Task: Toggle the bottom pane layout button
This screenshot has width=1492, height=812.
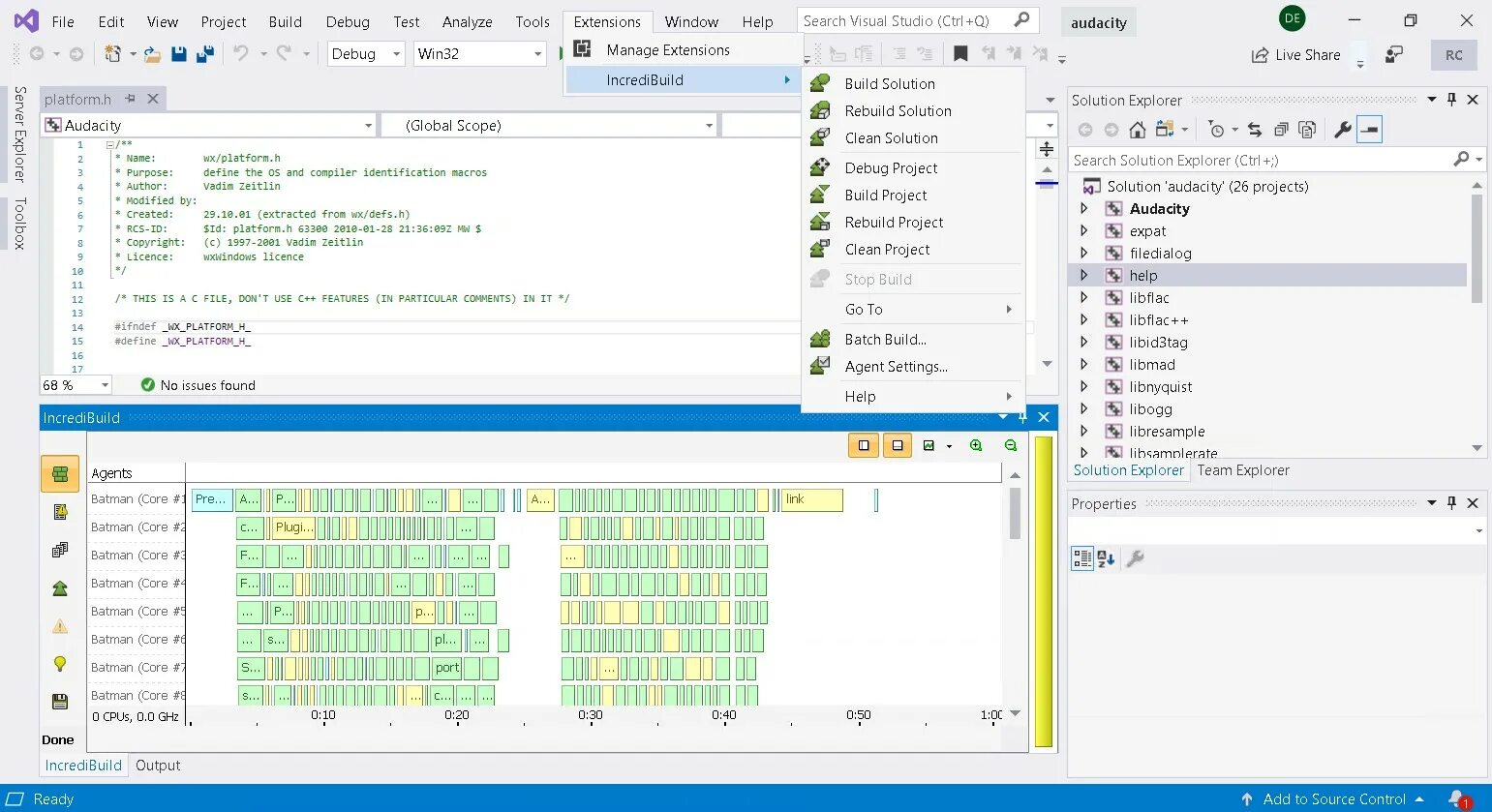Action: click(x=898, y=445)
